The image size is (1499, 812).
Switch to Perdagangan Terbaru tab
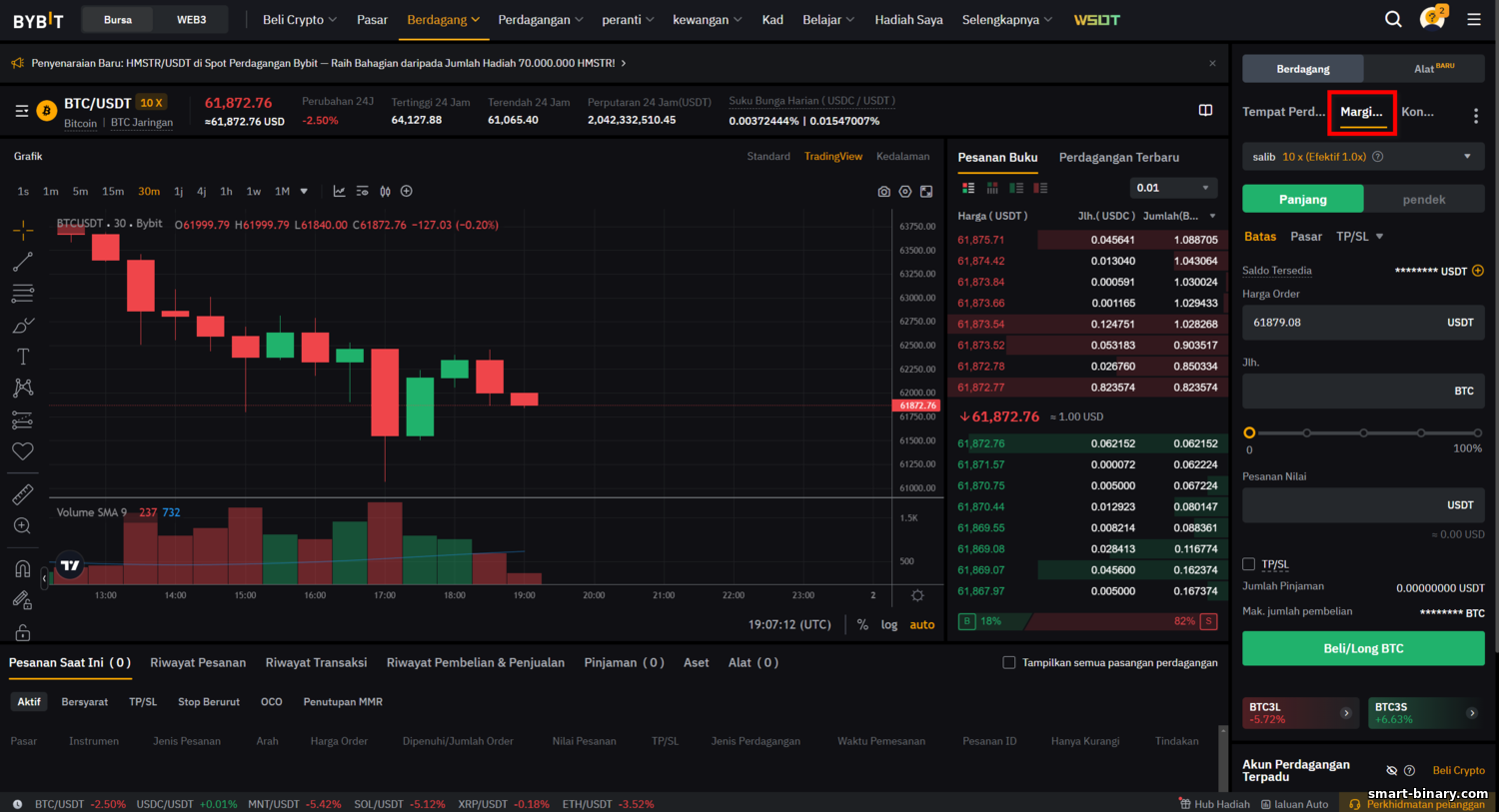click(1119, 157)
